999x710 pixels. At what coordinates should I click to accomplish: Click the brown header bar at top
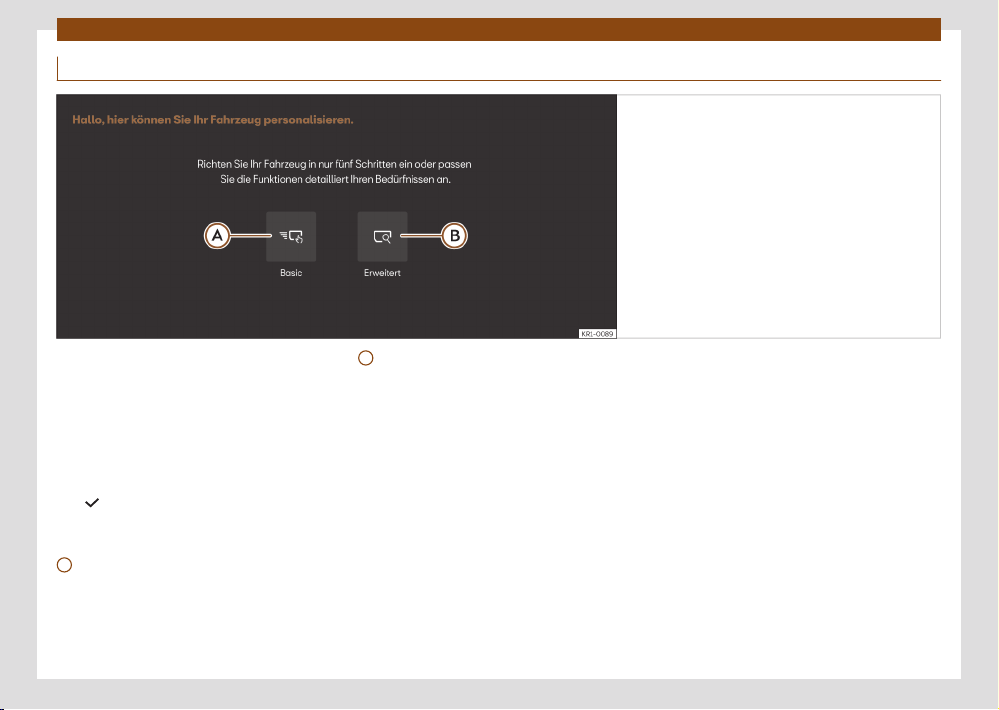tap(499, 29)
